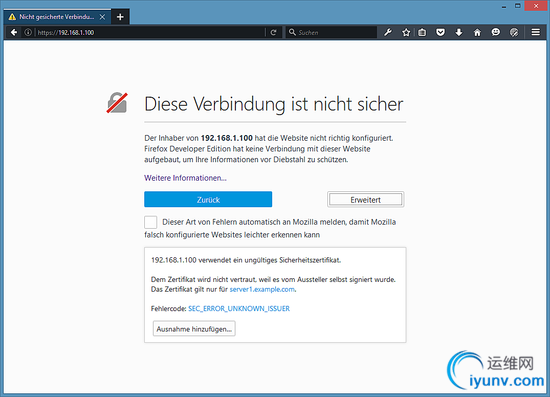Click the bold '192.168.1.100' text

227,138
